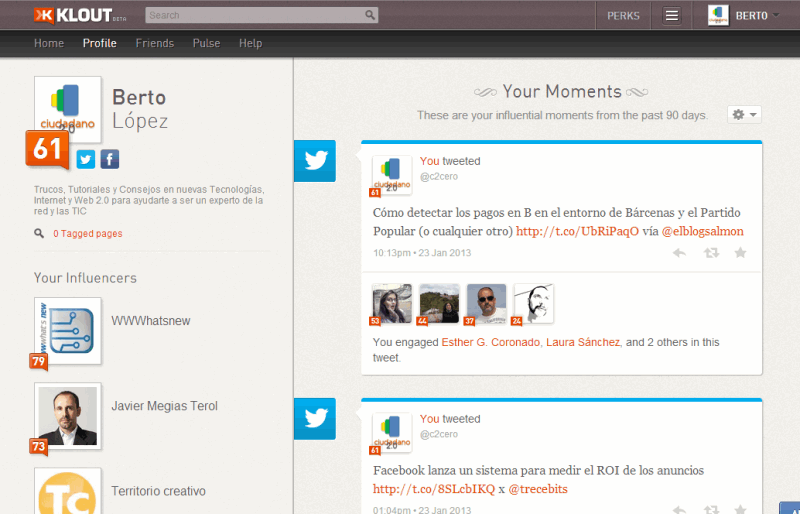The image size is (800, 514).
Task: Click engaged user avatar with score 44
Action: coord(439,304)
